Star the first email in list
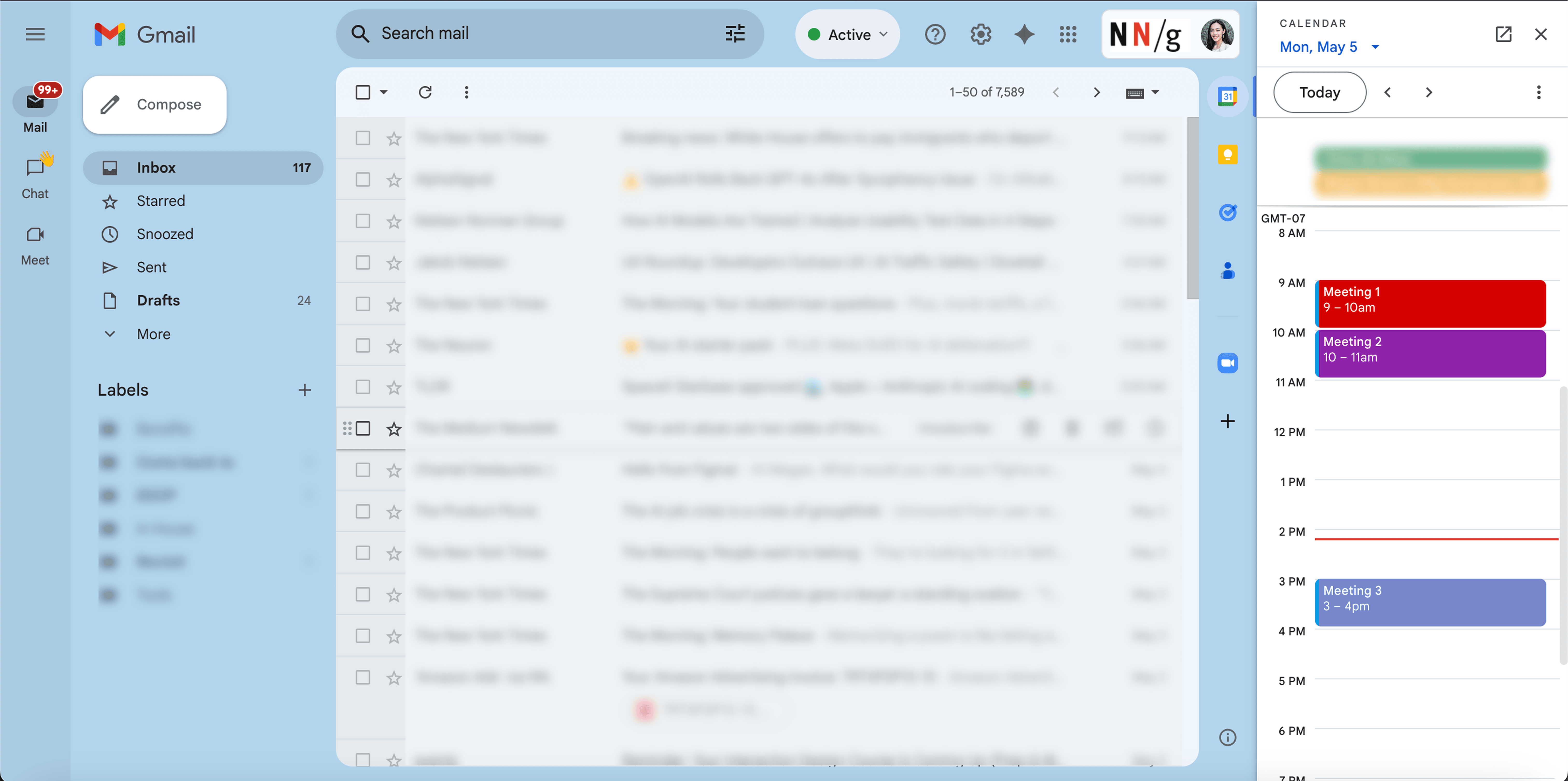Image resolution: width=1568 pixels, height=781 pixels. [394, 139]
